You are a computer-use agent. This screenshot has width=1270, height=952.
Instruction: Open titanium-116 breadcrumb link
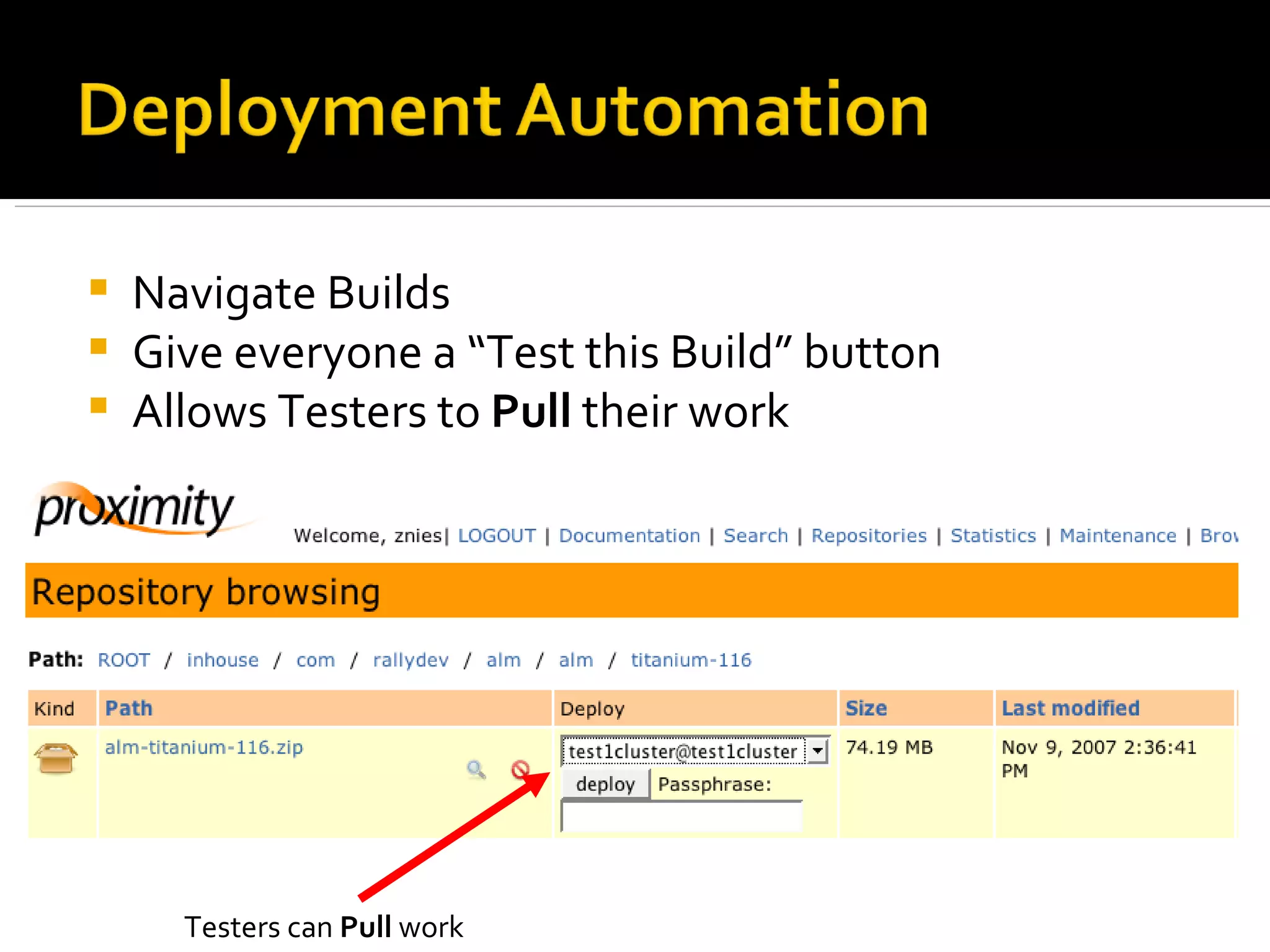tap(691, 660)
